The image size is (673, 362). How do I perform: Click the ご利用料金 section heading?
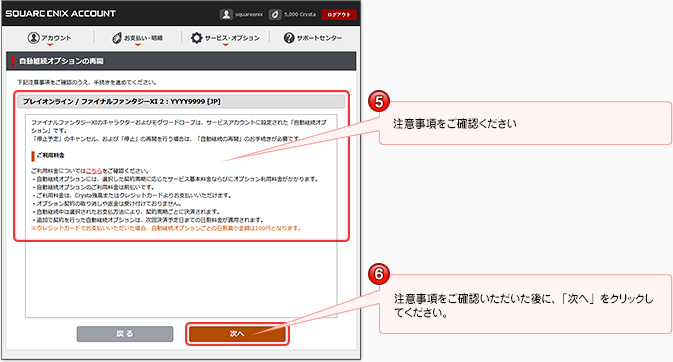pos(51,155)
